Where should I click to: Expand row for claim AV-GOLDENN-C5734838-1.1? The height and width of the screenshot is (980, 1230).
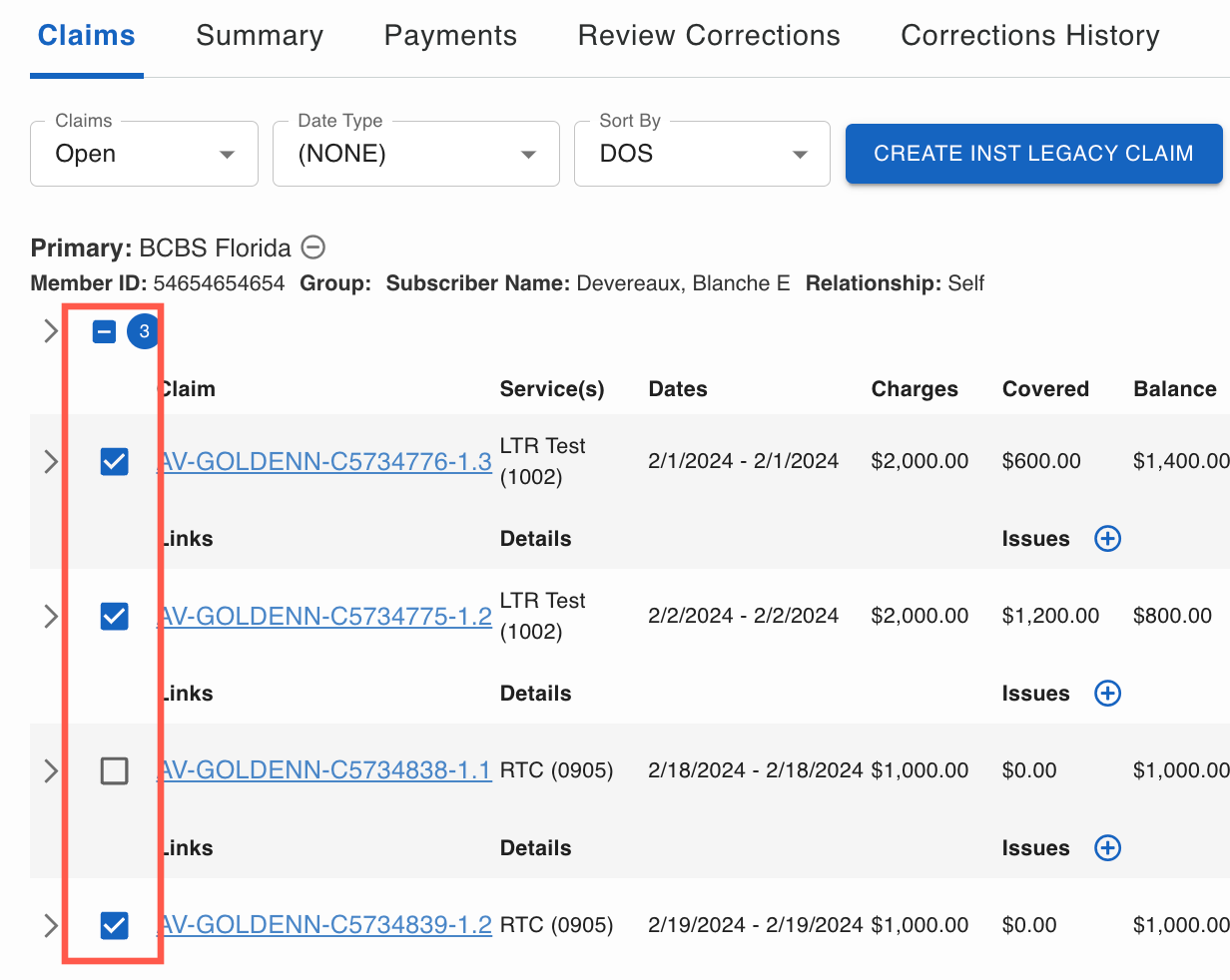coord(51,770)
